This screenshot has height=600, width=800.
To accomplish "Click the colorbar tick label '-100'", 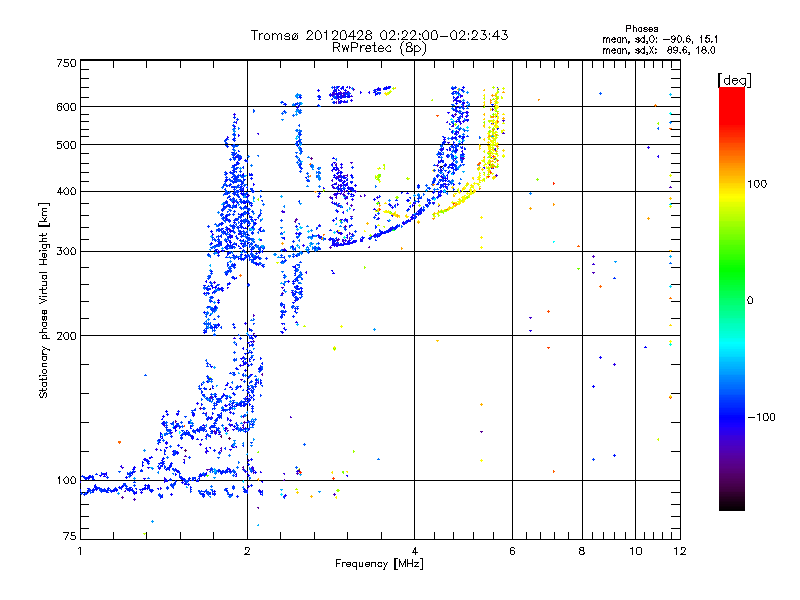I will (x=761, y=417).
